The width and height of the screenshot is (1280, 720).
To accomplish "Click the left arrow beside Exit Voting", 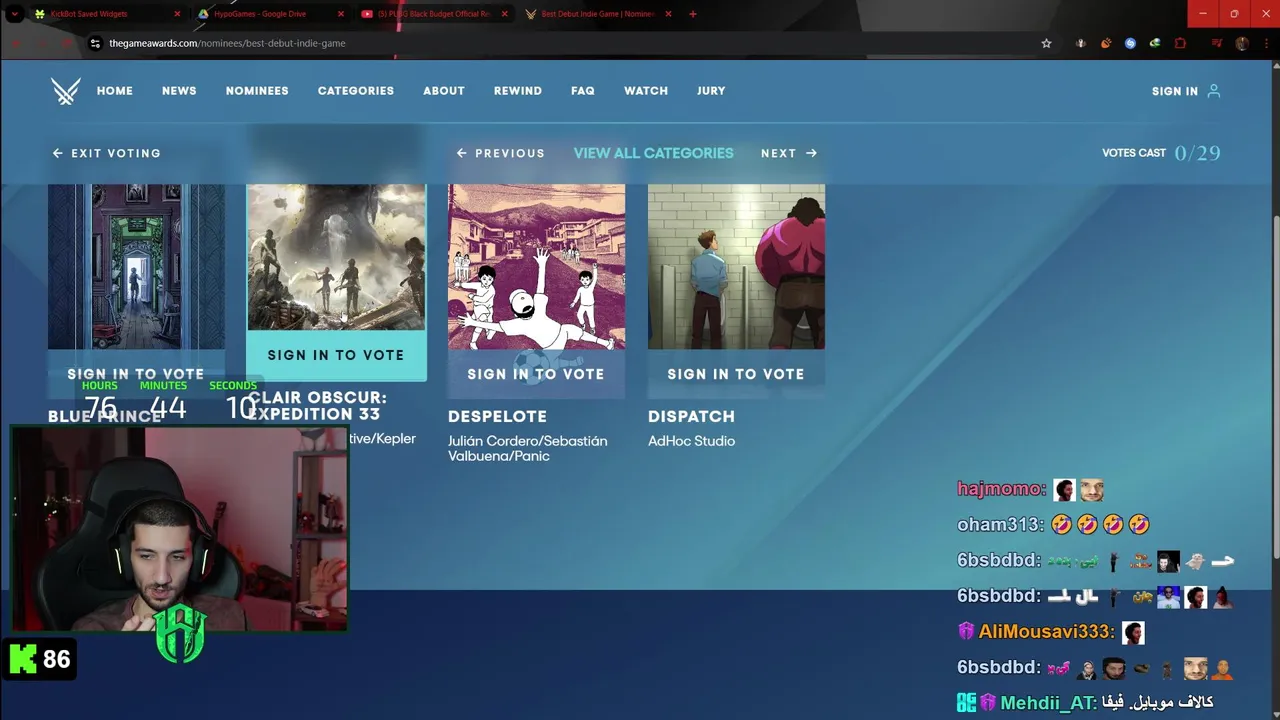I will click(57, 153).
